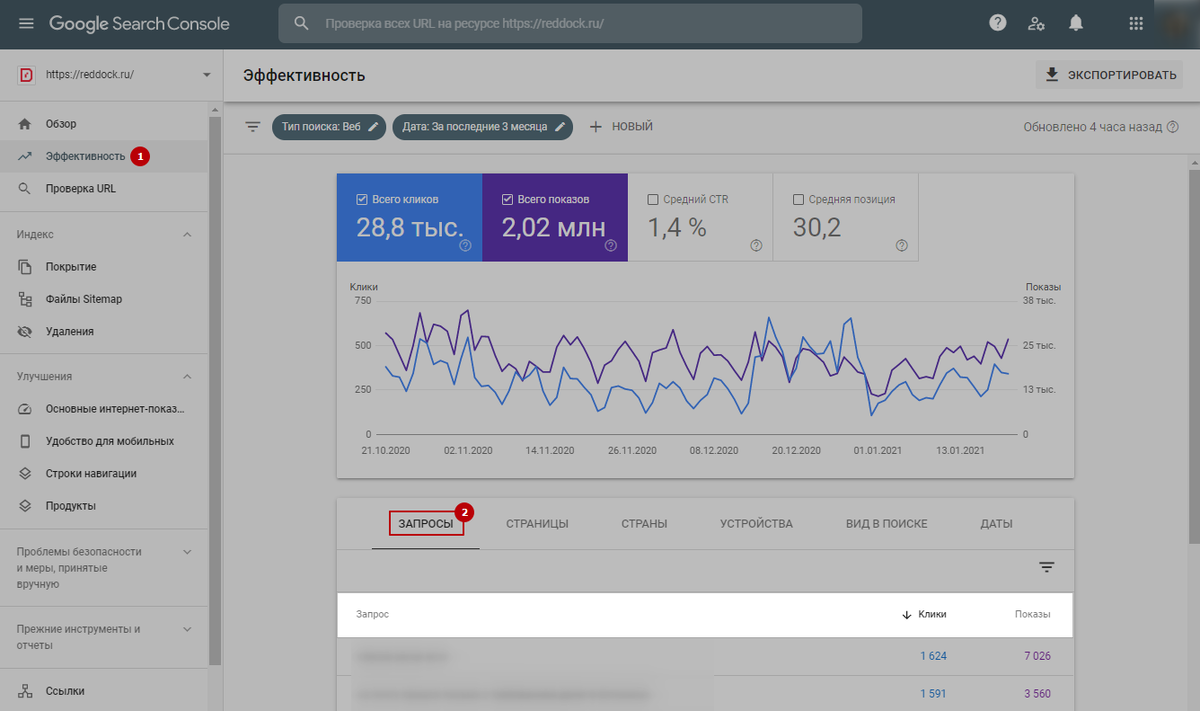Click the Обновлено 4 часа назад status text
The width and height of the screenshot is (1200, 711).
tap(1093, 127)
